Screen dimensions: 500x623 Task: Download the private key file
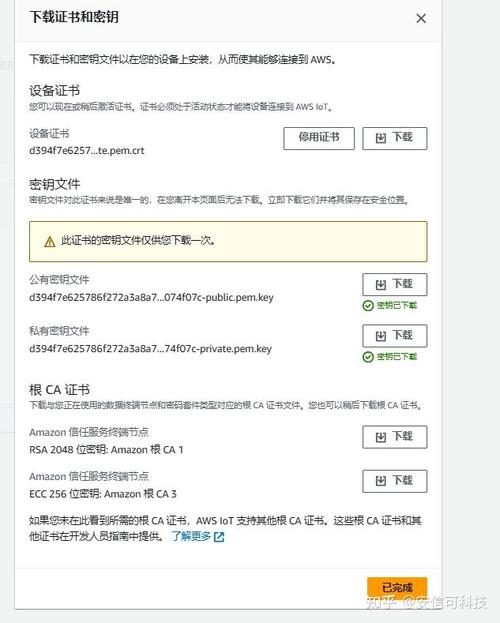coord(395,336)
